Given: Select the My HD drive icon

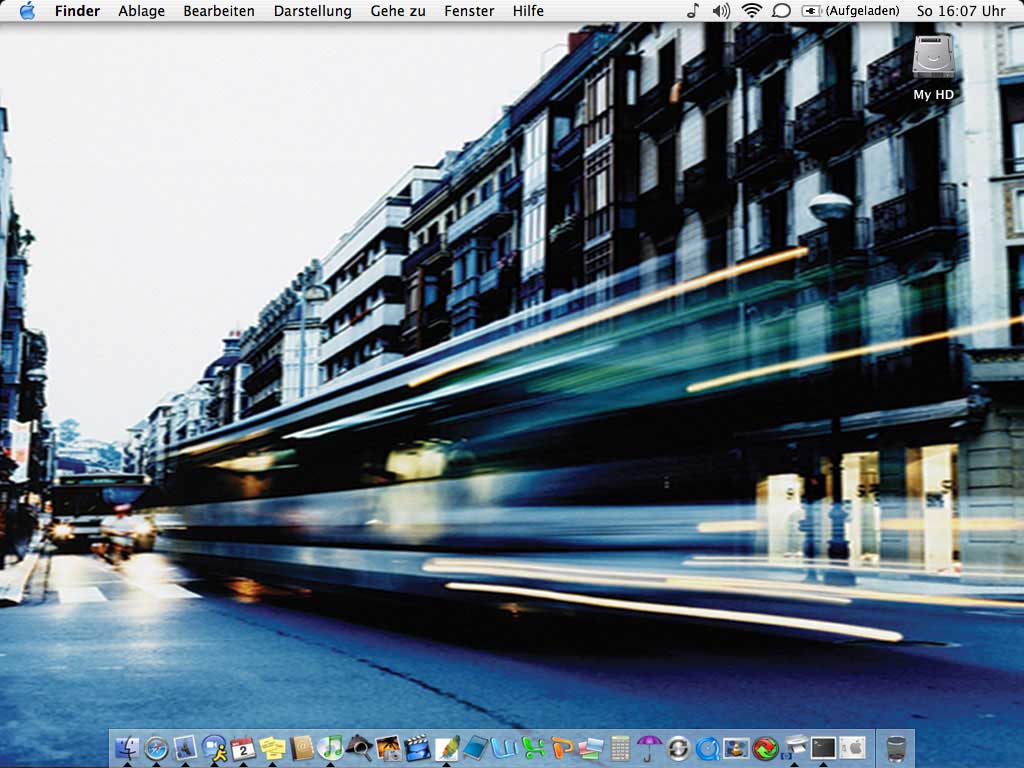Looking at the screenshot, I should [x=933, y=67].
